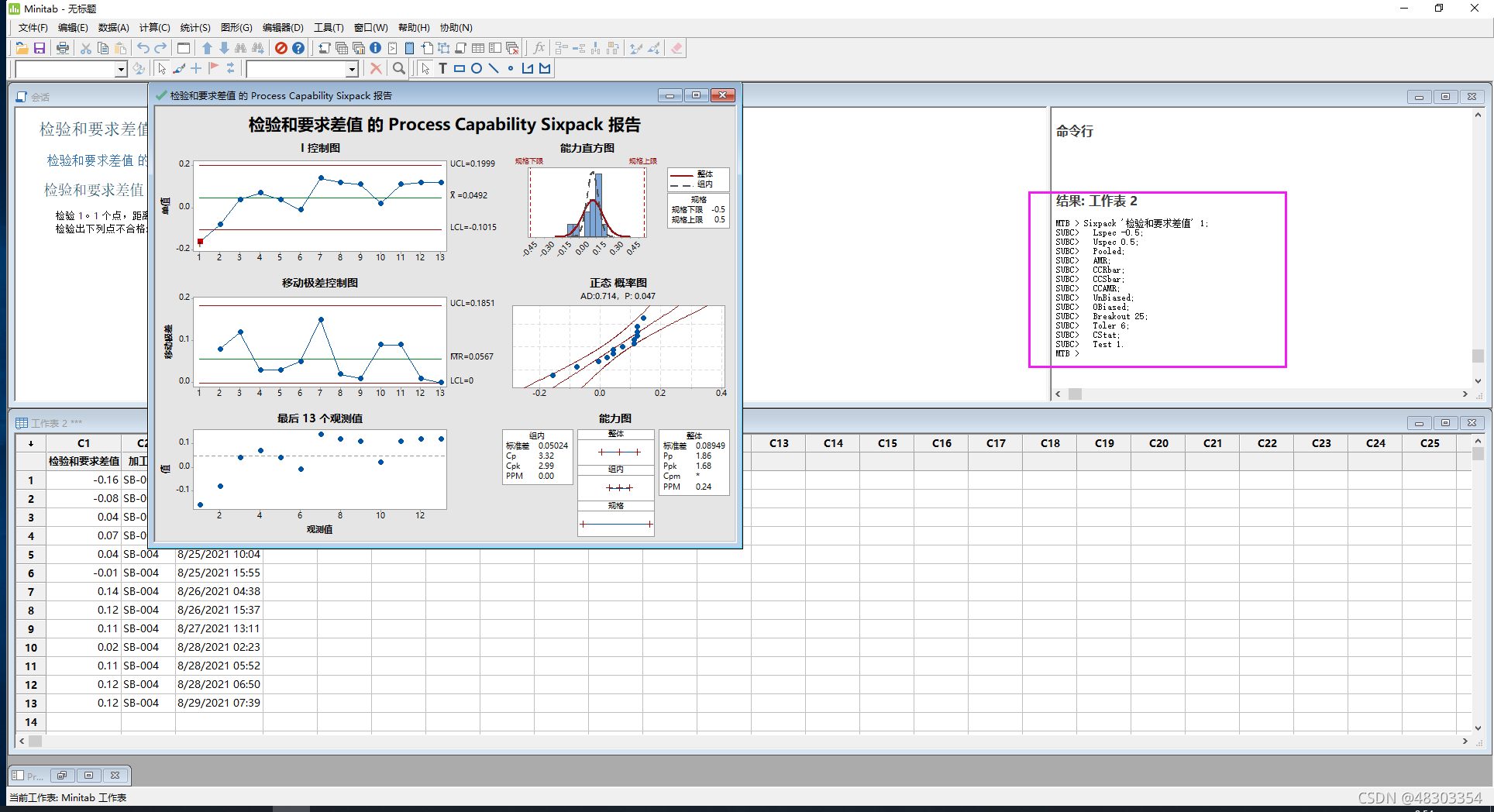Select cell 8/29/2021 07:39
The width and height of the screenshot is (1494, 812).
pyautogui.click(x=219, y=703)
